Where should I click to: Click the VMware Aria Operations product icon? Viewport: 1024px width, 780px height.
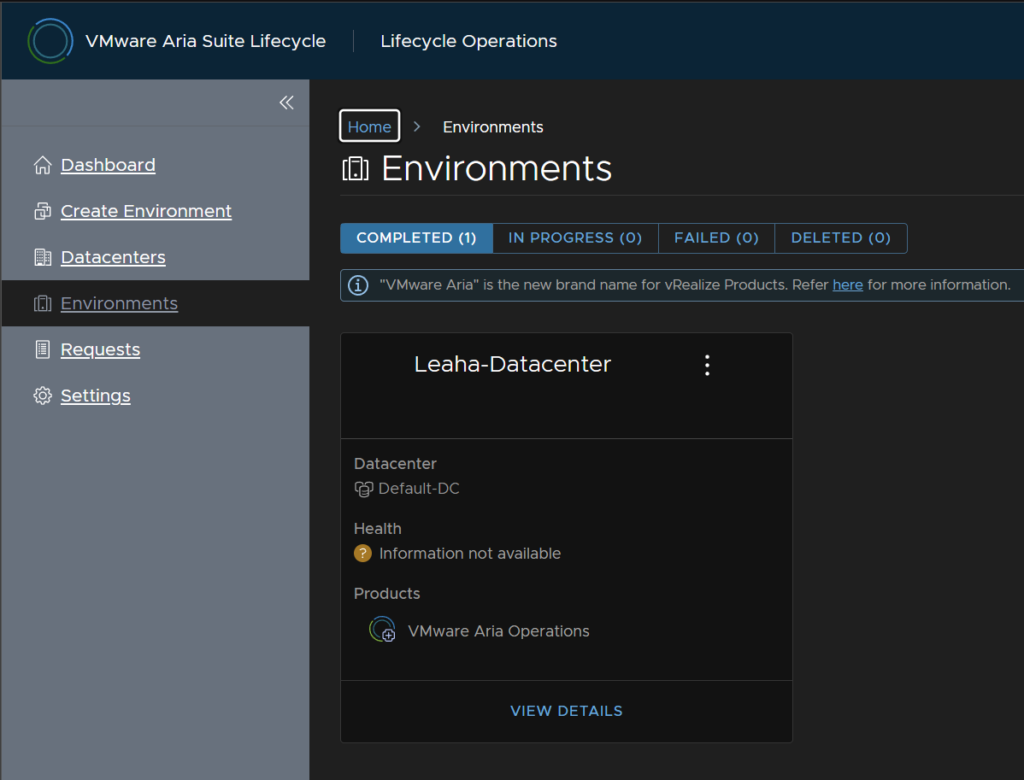[382, 630]
